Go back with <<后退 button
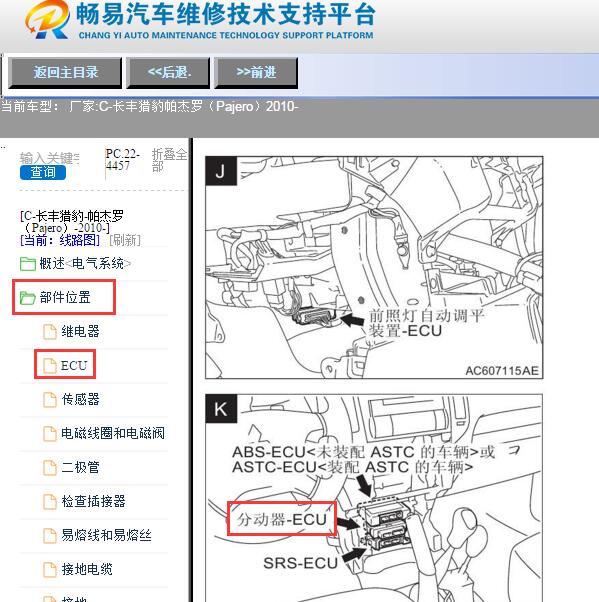 [x=169, y=73]
